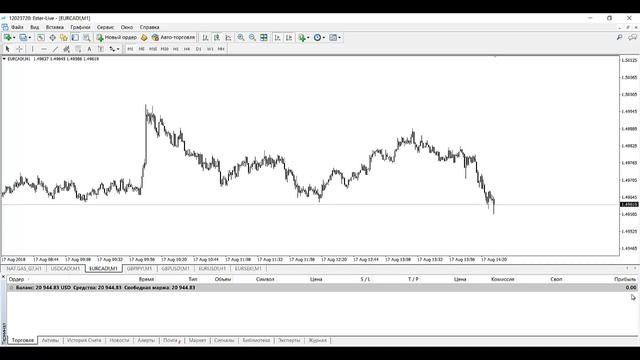The width and height of the screenshot is (640, 360).
Task: Open the Справка menu
Action: [x=149, y=27]
